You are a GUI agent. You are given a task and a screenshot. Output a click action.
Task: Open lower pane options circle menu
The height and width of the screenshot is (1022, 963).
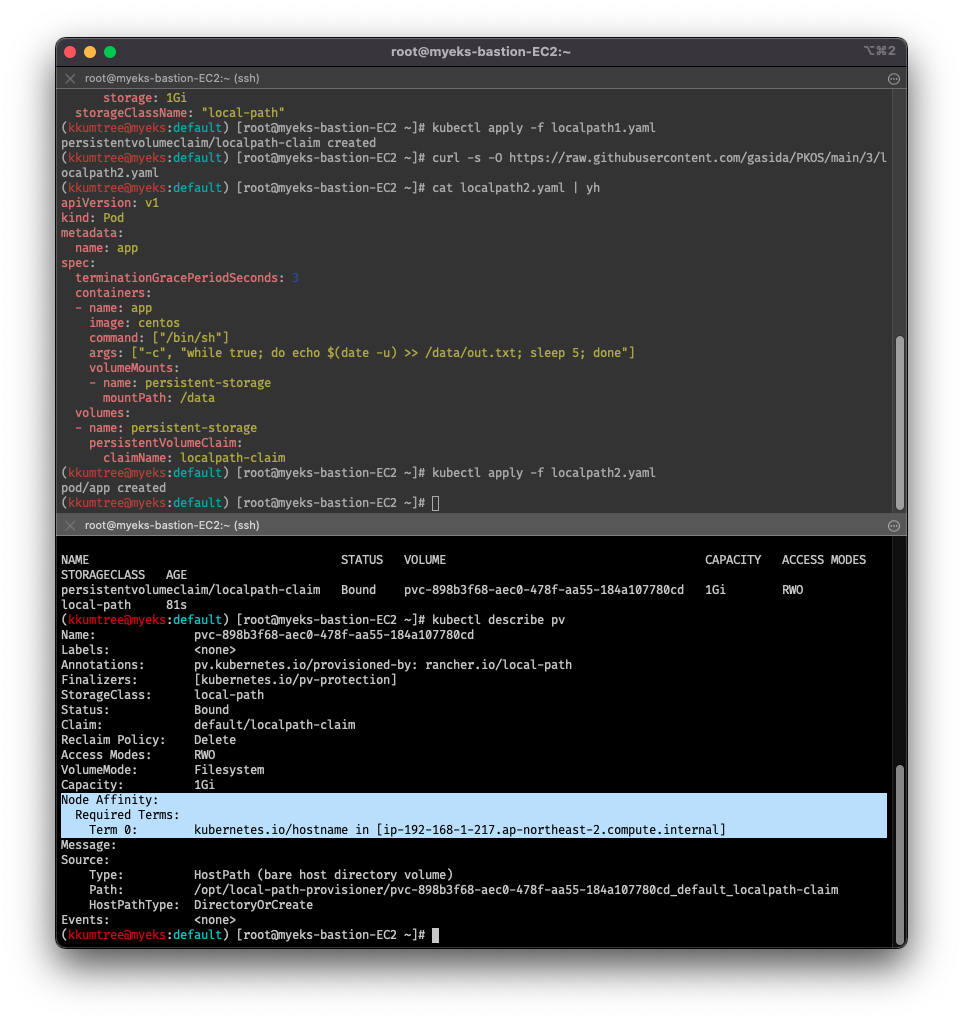(894, 526)
